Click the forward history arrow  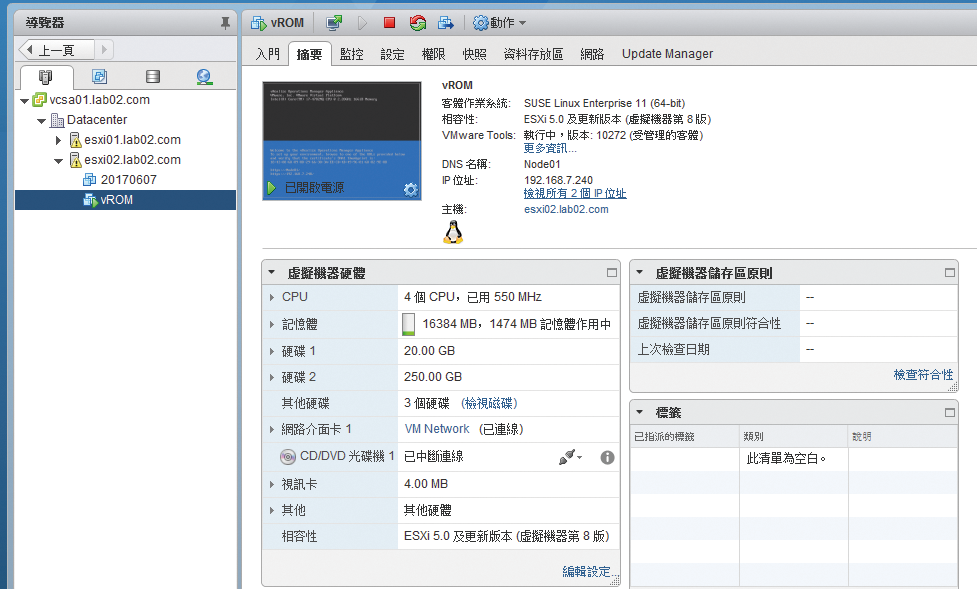point(104,49)
